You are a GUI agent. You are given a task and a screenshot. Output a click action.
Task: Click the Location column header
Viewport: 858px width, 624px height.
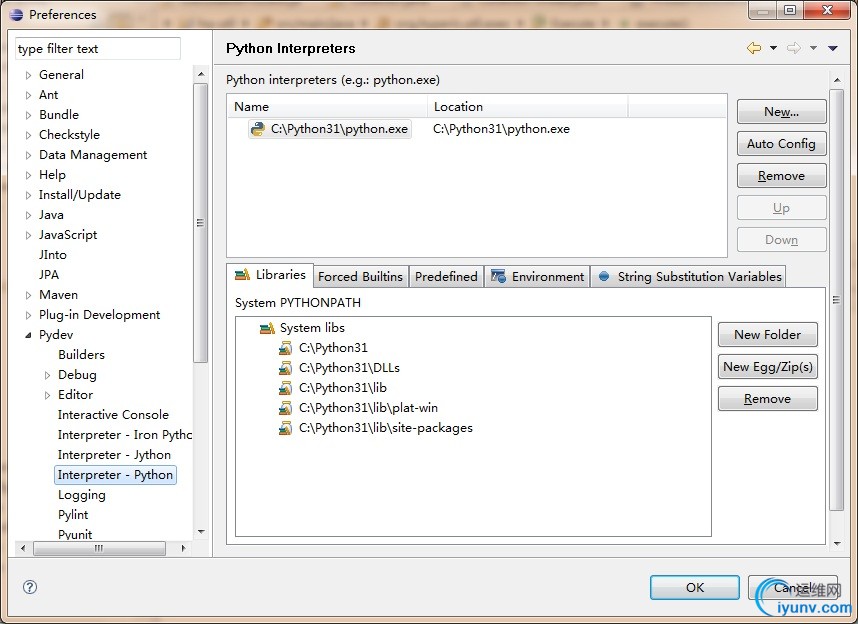[x=527, y=107]
